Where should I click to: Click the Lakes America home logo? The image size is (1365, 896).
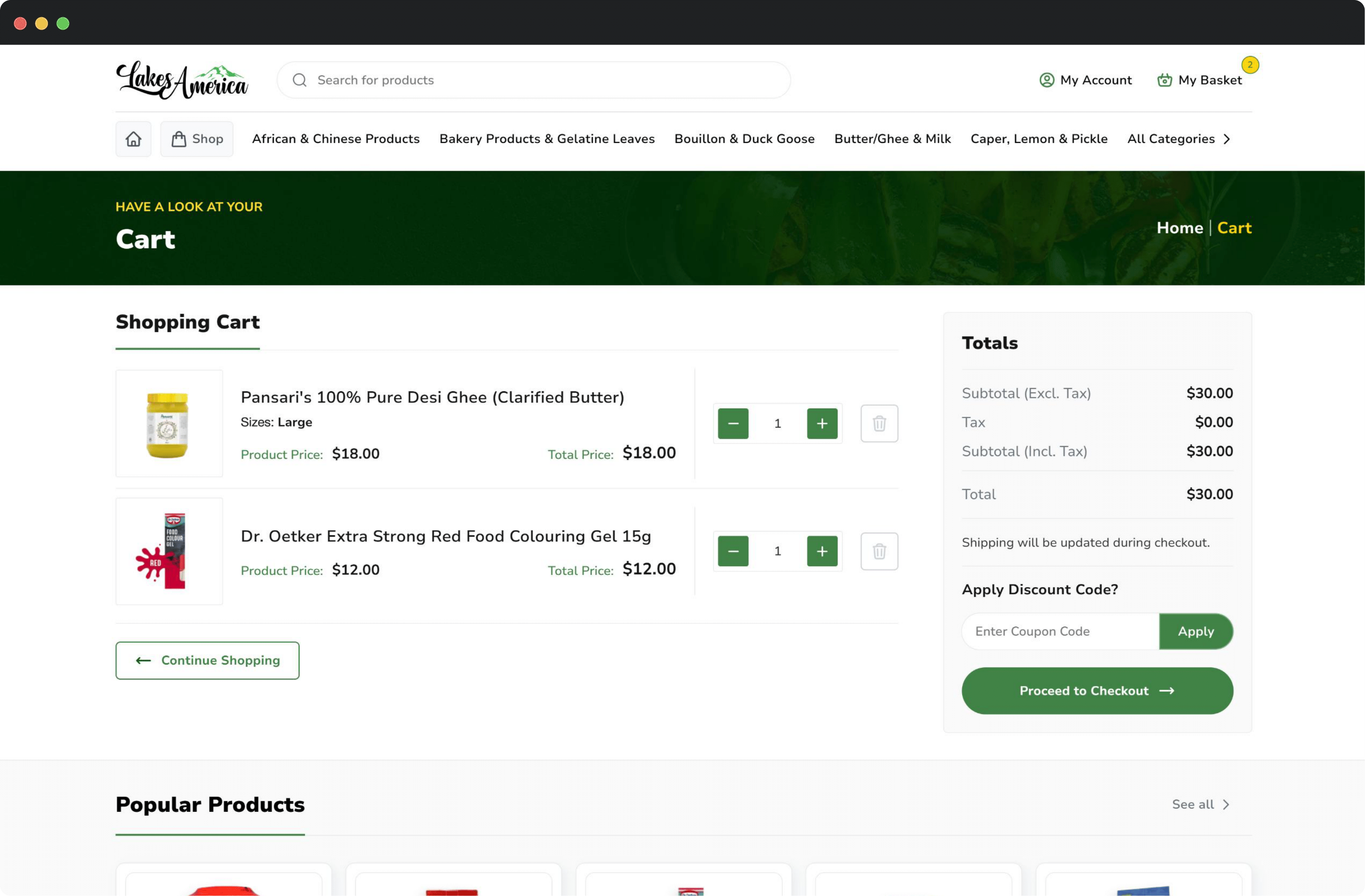click(183, 79)
